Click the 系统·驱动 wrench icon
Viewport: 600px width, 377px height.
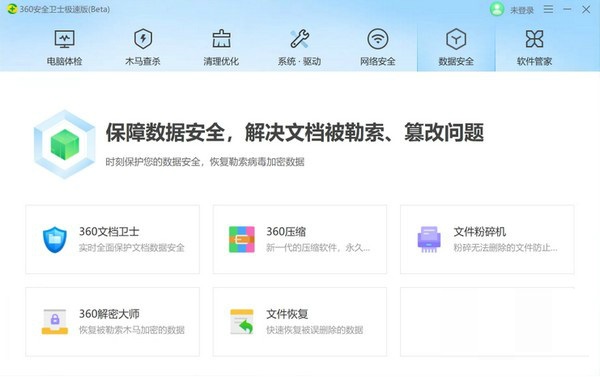click(300, 39)
